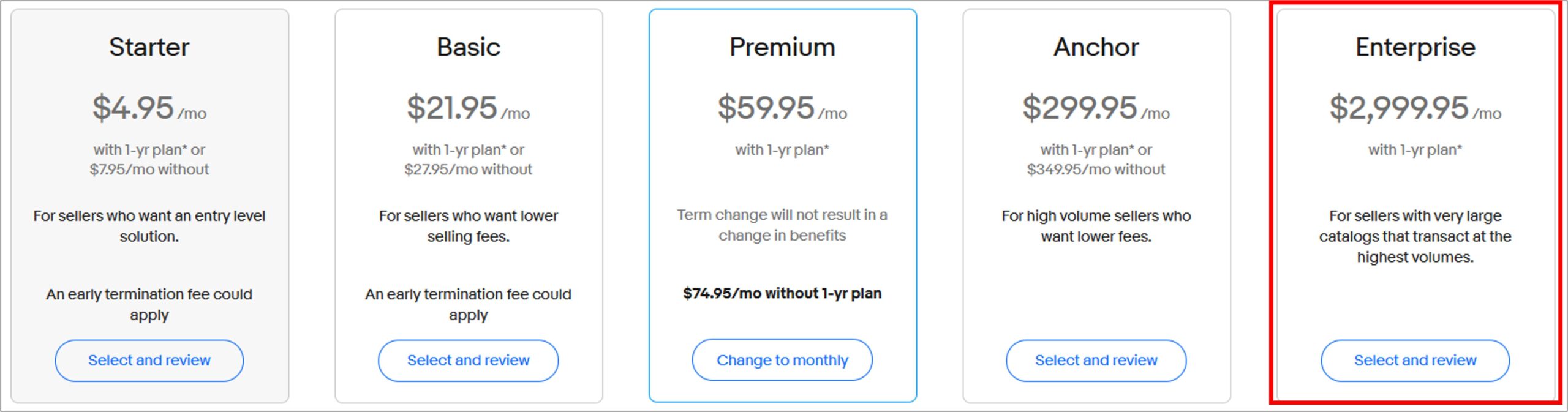Click the $59.95 /mo price
This screenshot has height=412, width=1568.
pos(782,108)
